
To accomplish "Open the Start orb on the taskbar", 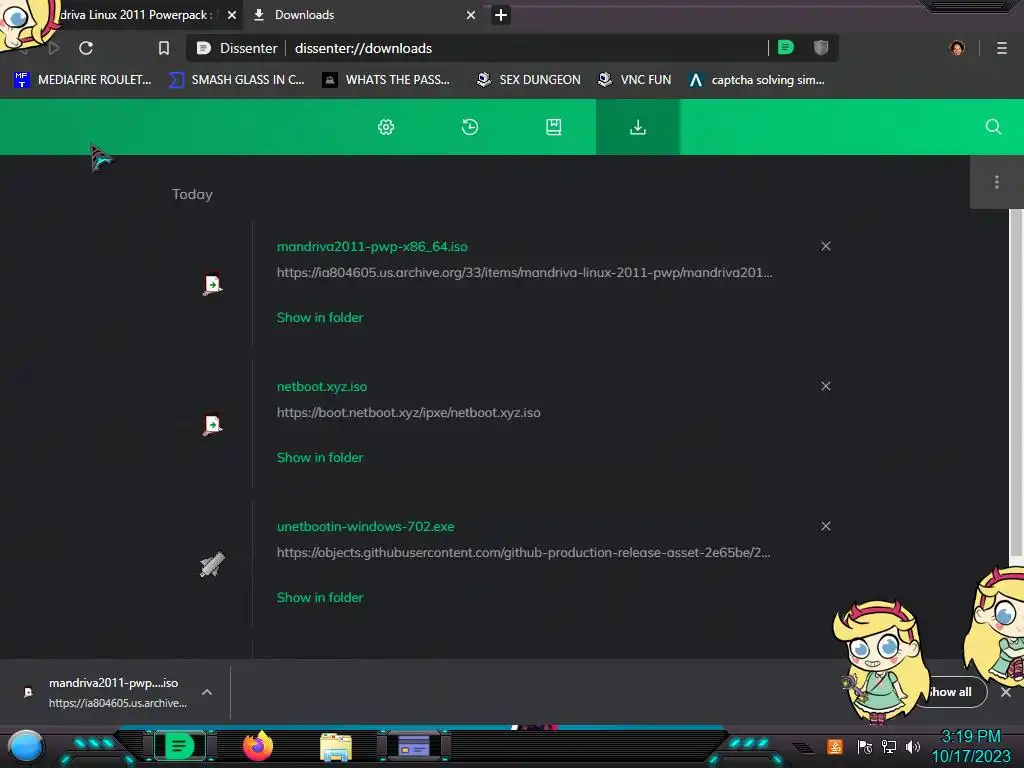I will (x=26, y=746).
